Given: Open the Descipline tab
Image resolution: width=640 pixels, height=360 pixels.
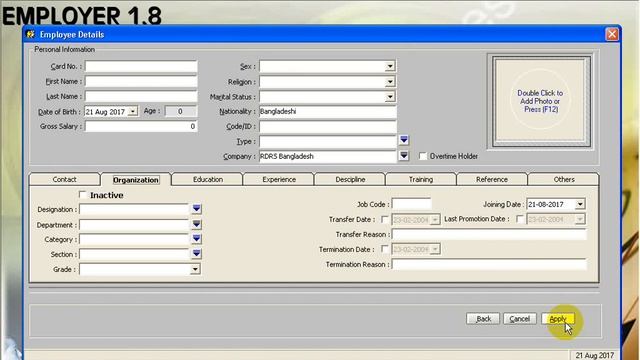Looking at the screenshot, I should tap(350, 179).
